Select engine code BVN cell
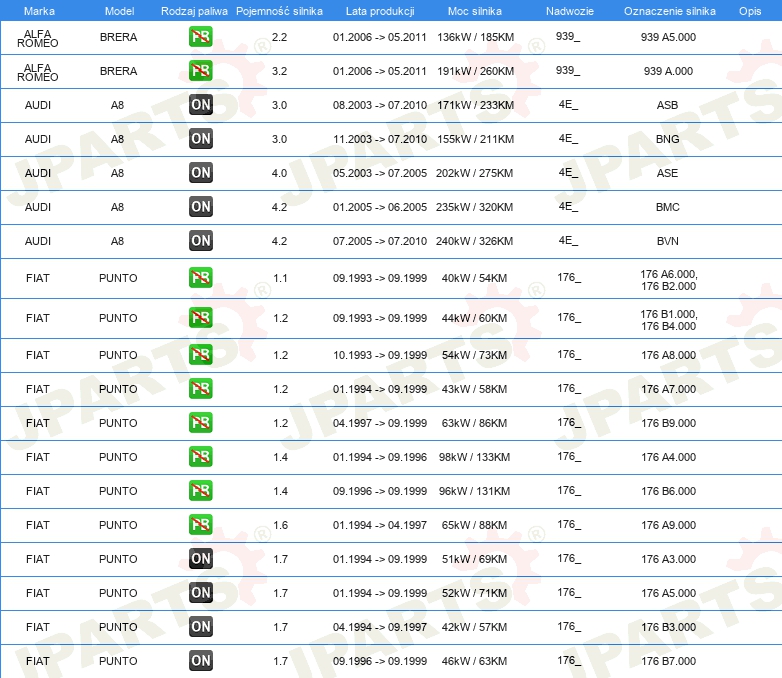The height and width of the screenshot is (678, 782). click(667, 240)
